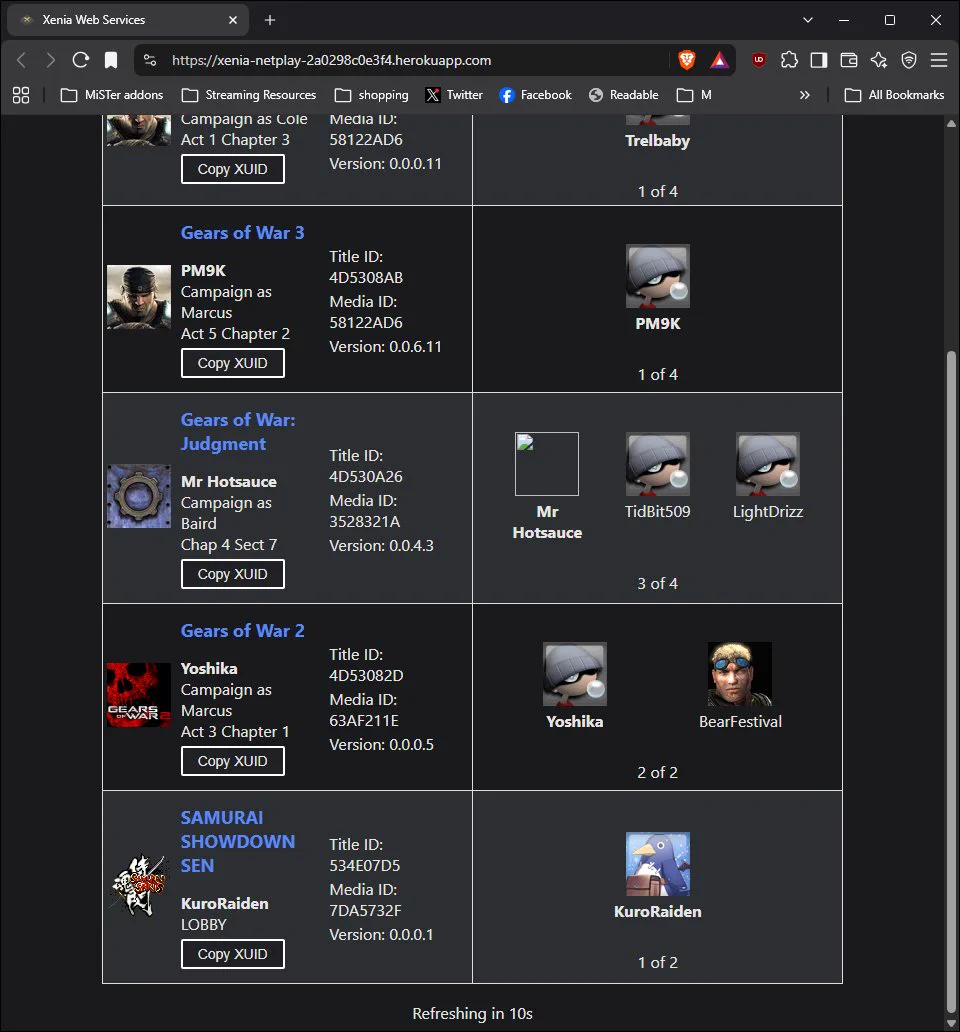Open the Brave VPN shield icon
The image size is (960, 1032).
[909, 61]
